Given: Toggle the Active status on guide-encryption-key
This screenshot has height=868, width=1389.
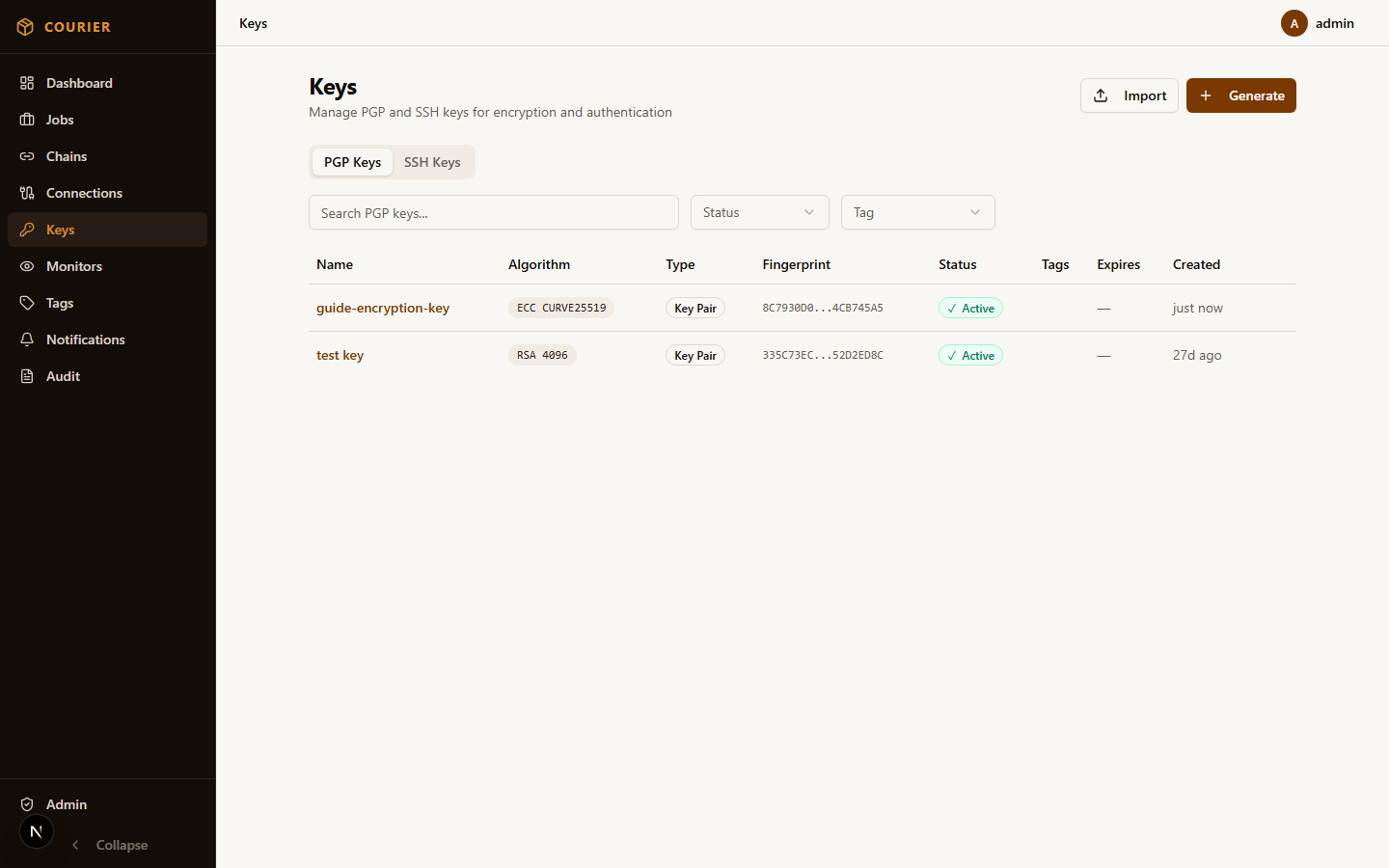Looking at the screenshot, I should pos(970,308).
